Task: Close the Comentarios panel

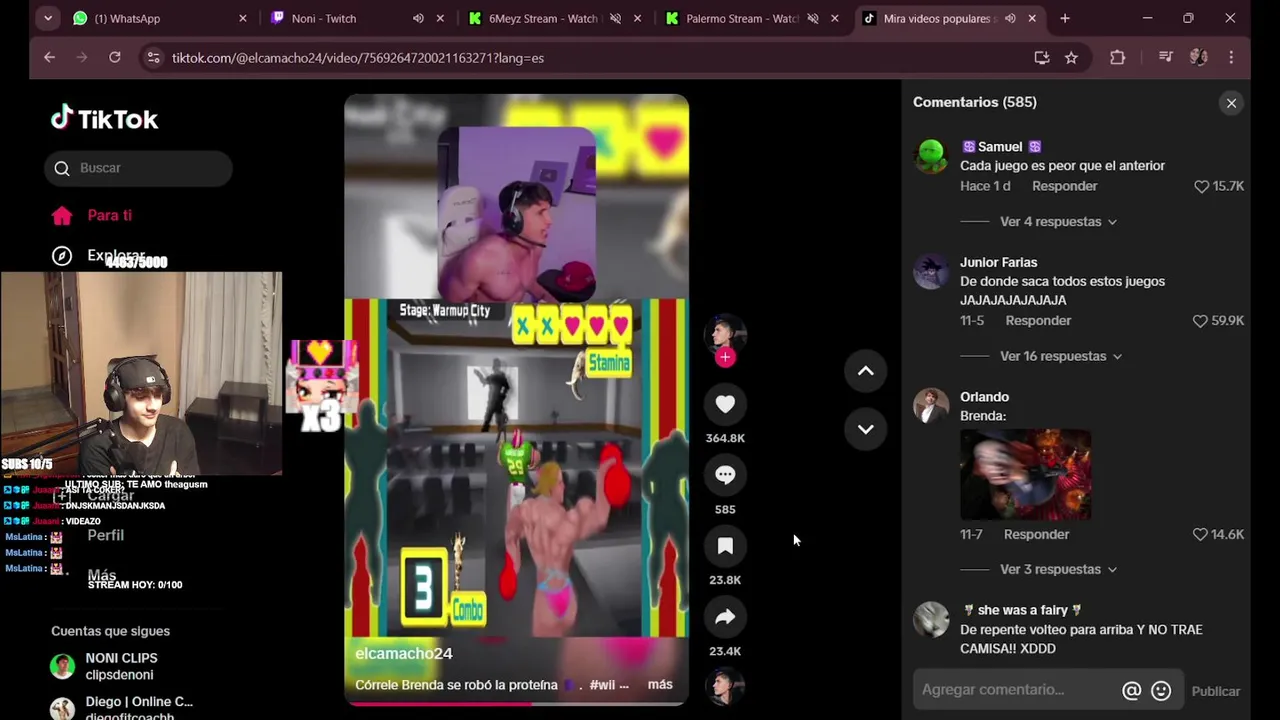Action: (x=1231, y=103)
